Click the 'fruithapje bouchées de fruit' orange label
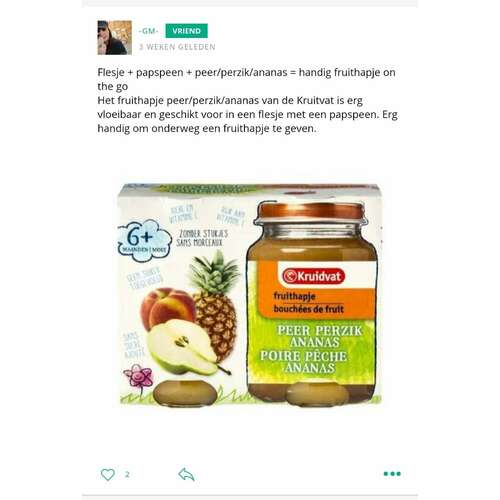Viewport: 500px width, 500px height. point(308,303)
